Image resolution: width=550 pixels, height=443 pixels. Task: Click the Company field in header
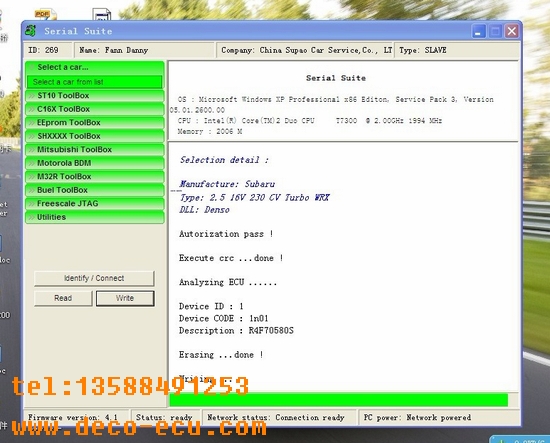(304, 50)
